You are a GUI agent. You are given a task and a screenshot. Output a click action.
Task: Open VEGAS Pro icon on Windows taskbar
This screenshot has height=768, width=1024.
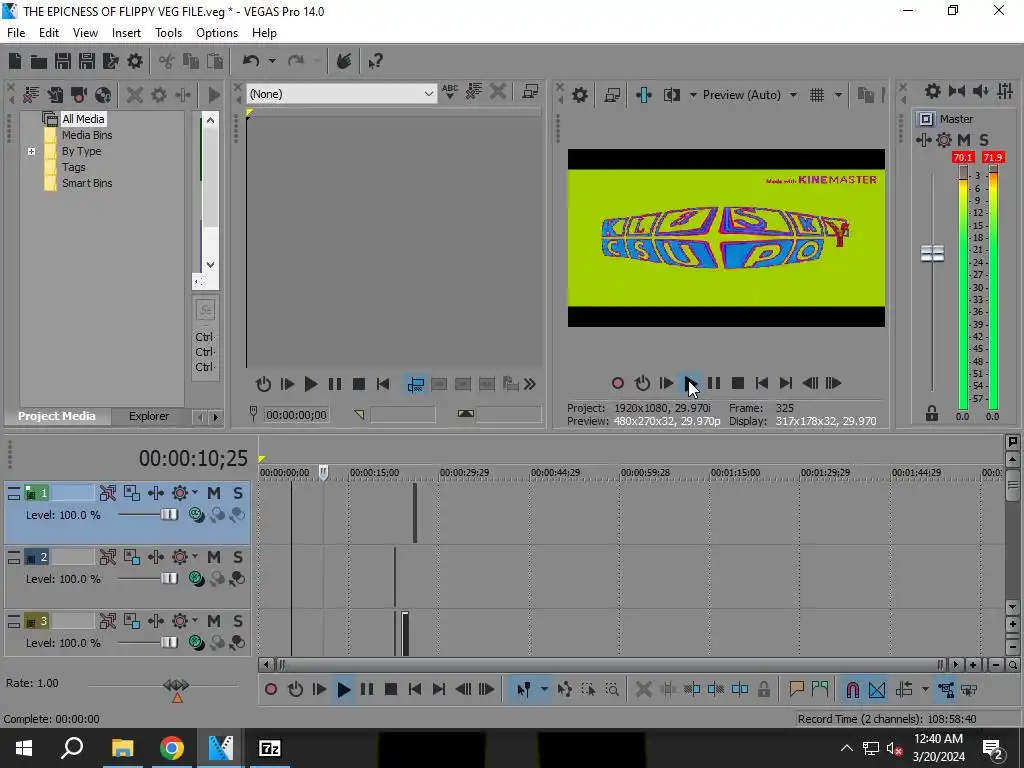(221, 748)
